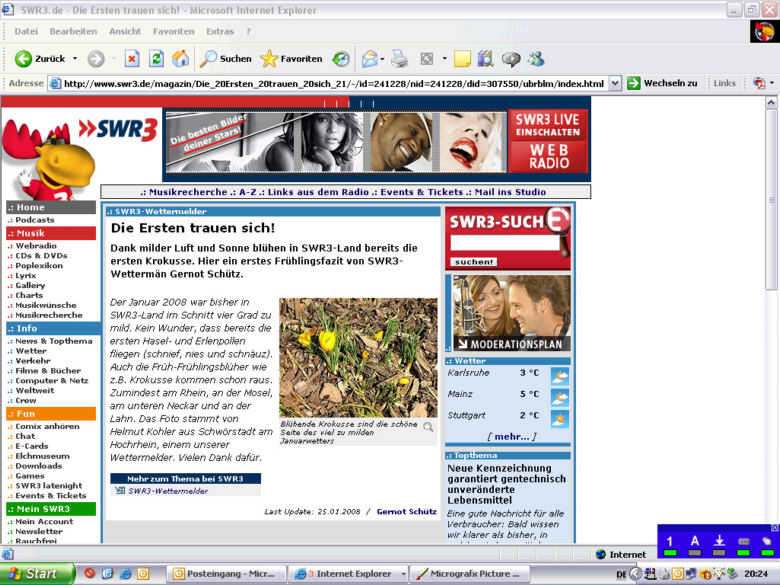The height and width of the screenshot is (585, 780).
Task: Open the History clock icon
Action: pyautogui.click(x=341, y=59)
